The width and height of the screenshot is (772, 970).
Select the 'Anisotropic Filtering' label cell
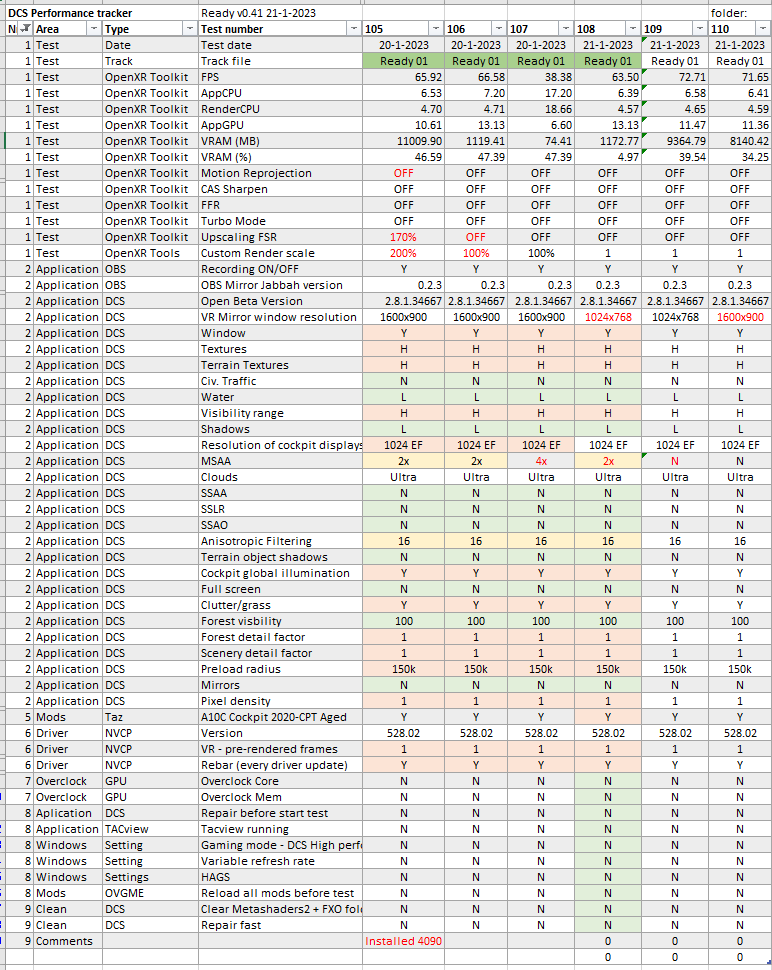point(280,541)
